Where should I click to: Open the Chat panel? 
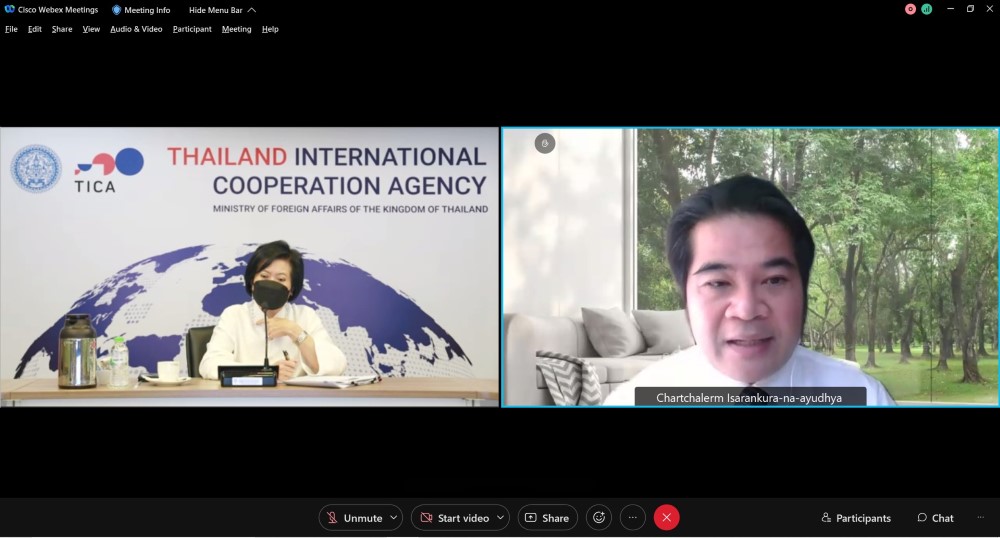click(935, 518)
